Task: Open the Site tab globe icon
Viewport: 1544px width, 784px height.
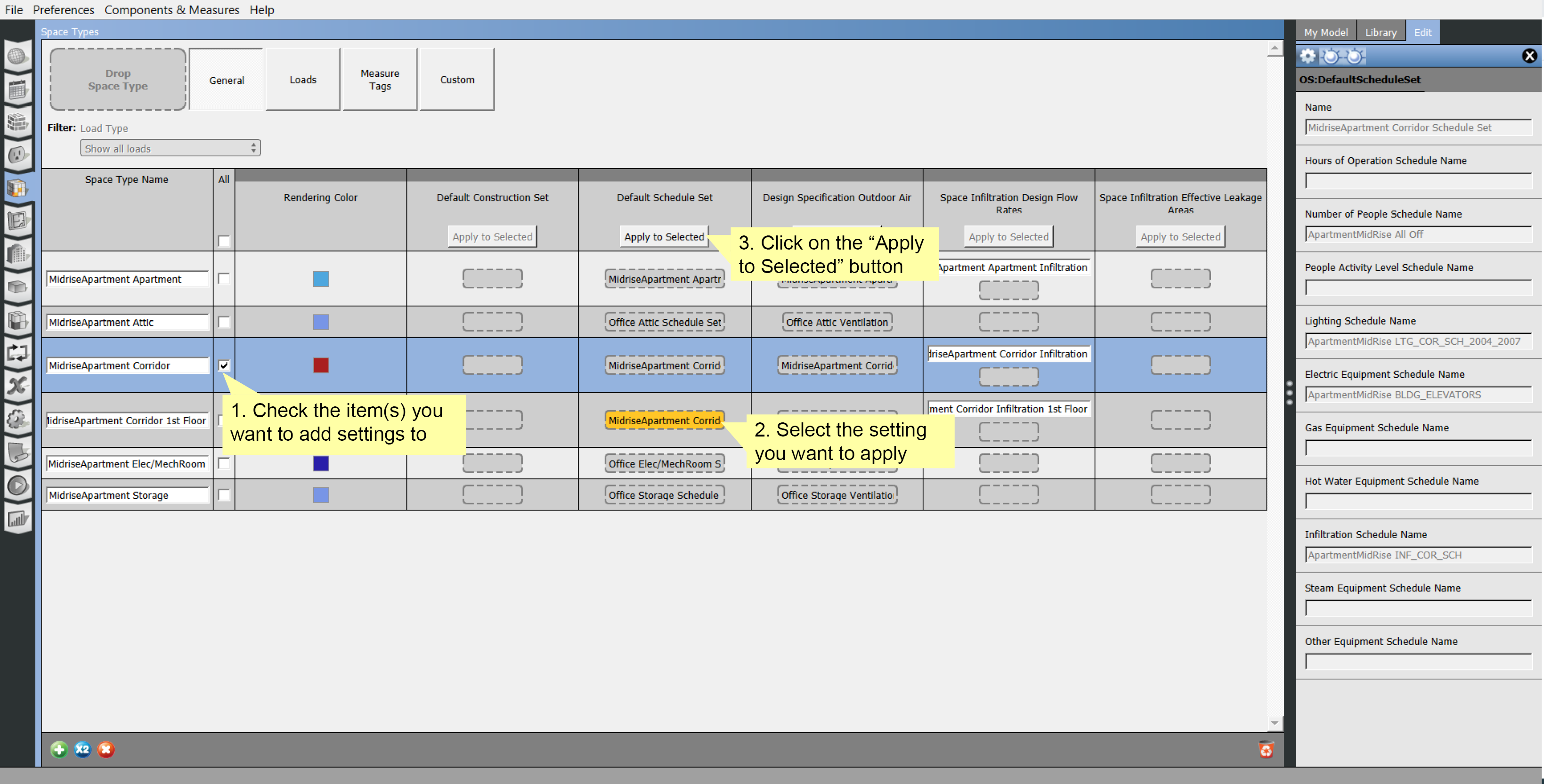Action: coord(17,56)
